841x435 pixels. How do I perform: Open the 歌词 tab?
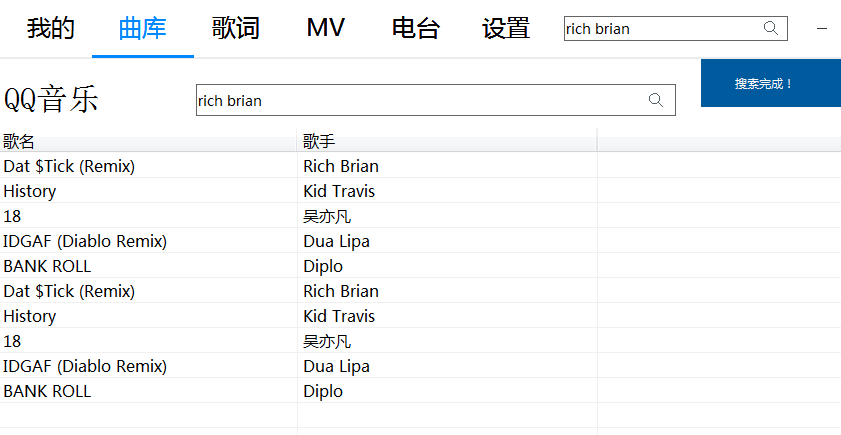tap(235, 28)
